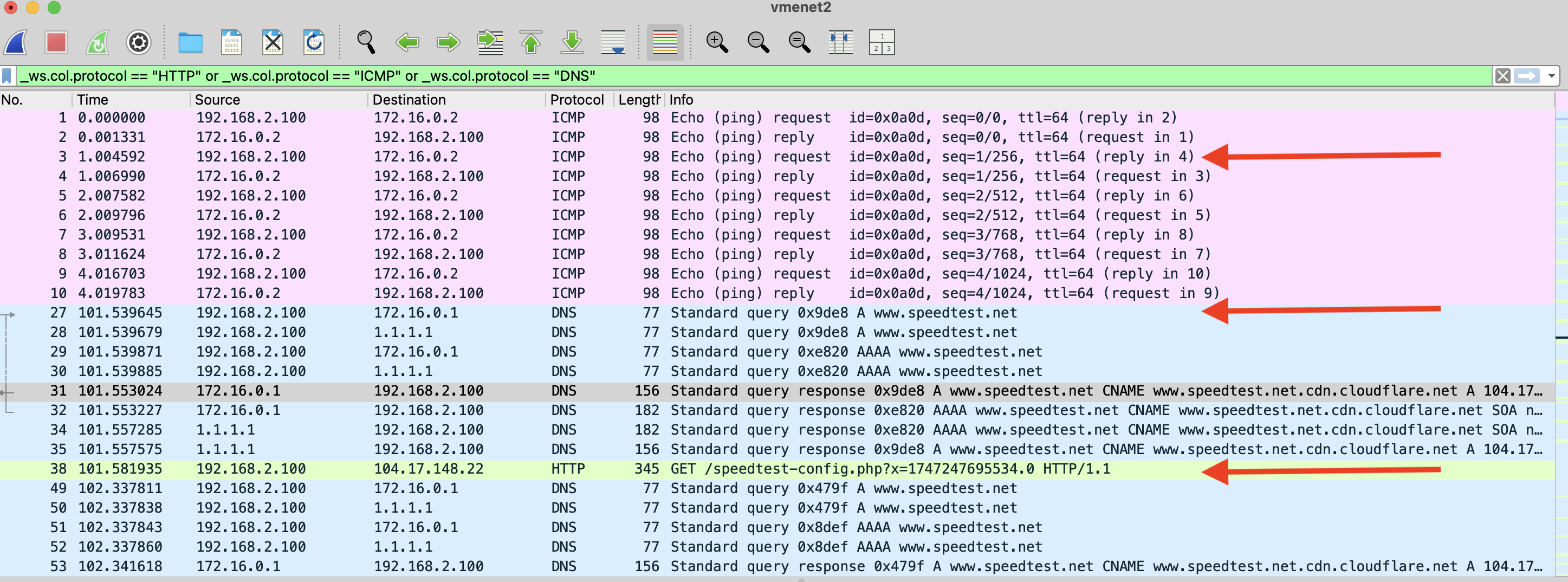The height and width of the screenshot is (582, 1568).
Task: Sort by the Protocol column header
Action: pyautogui.click(x=580, y=100)
